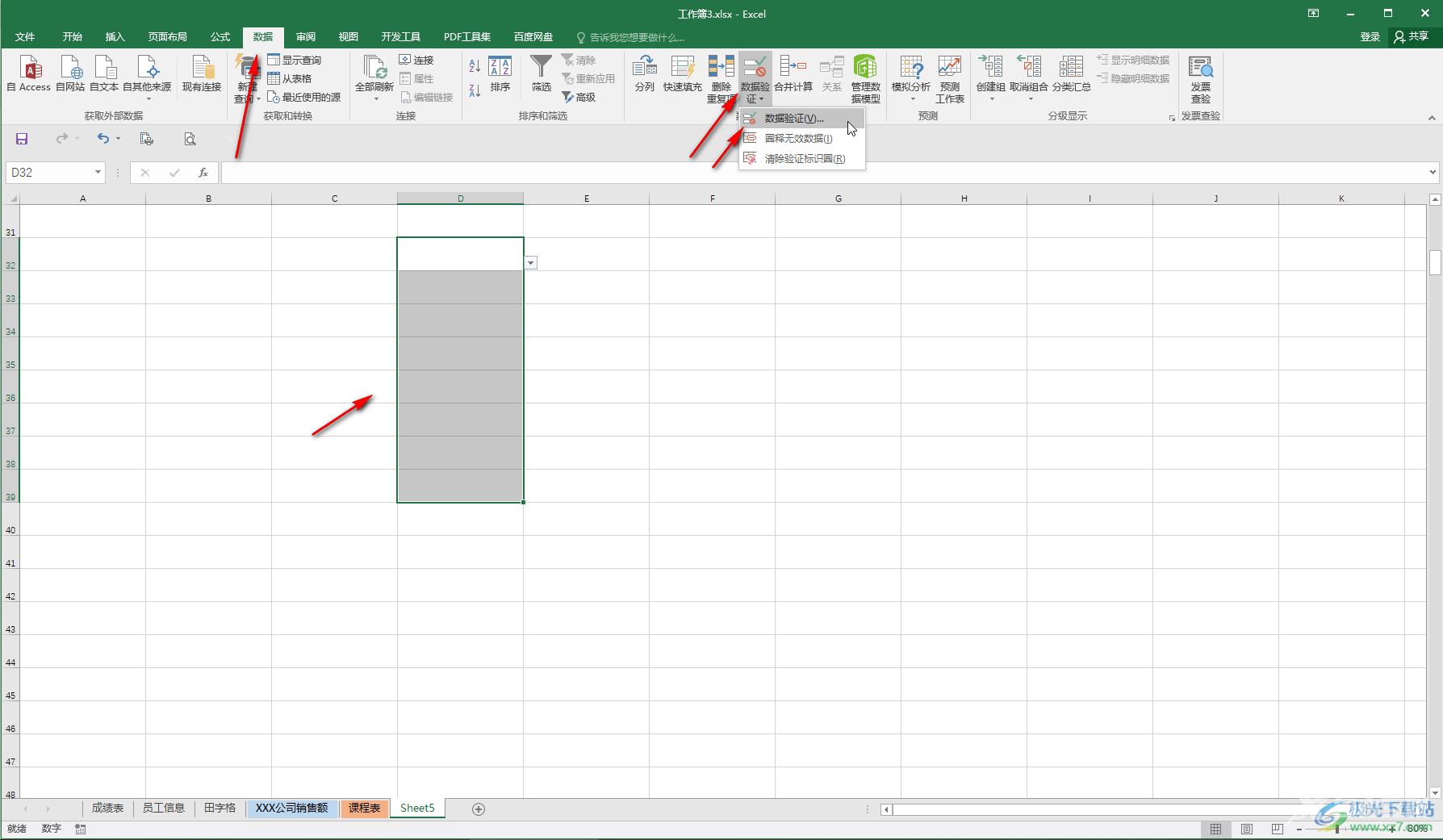
Task: Click the Undo arrow
Action: coord(102,139)
